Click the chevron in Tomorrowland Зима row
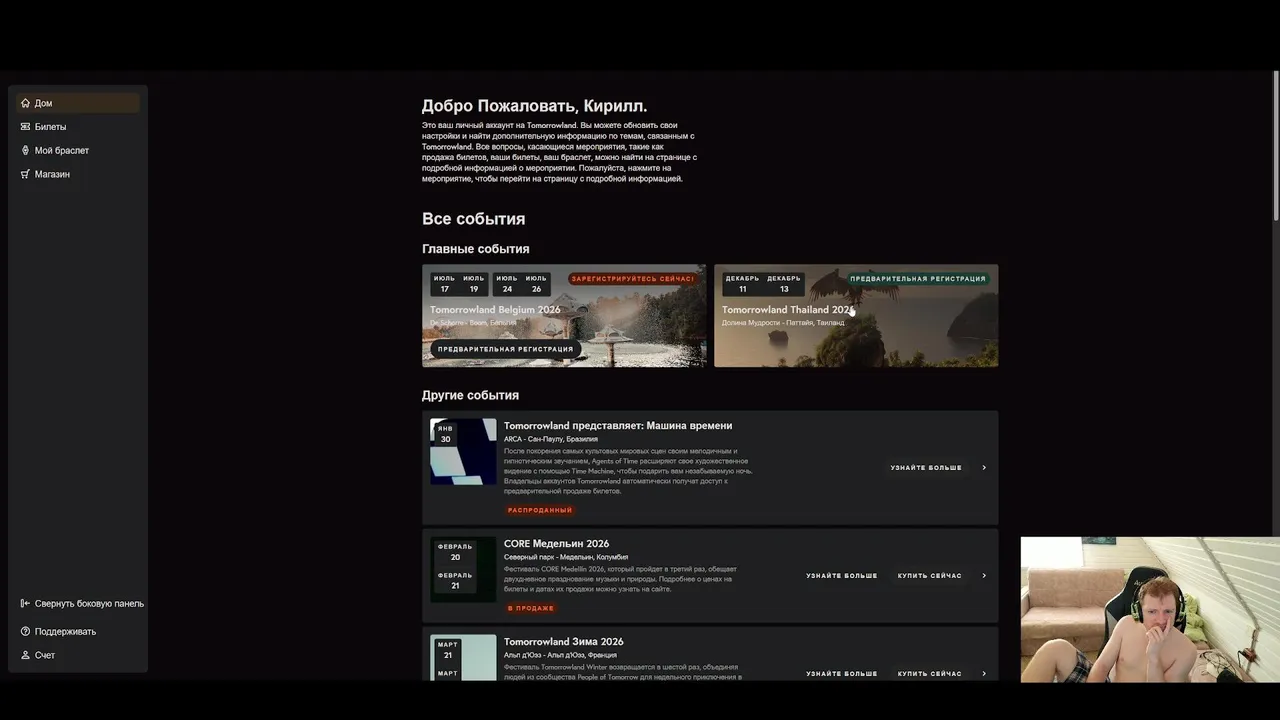Viewport: 1280px width, 720px height. coord(984,674)
